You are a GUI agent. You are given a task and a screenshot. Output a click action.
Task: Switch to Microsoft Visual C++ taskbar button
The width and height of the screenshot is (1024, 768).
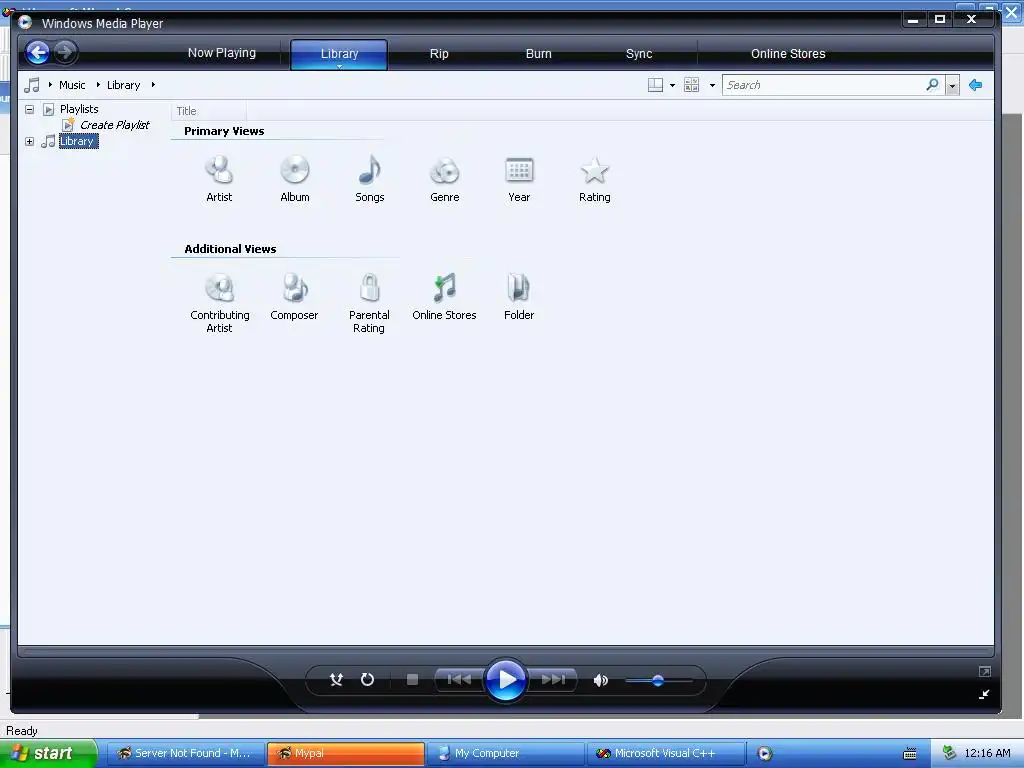tap(665, 753)
